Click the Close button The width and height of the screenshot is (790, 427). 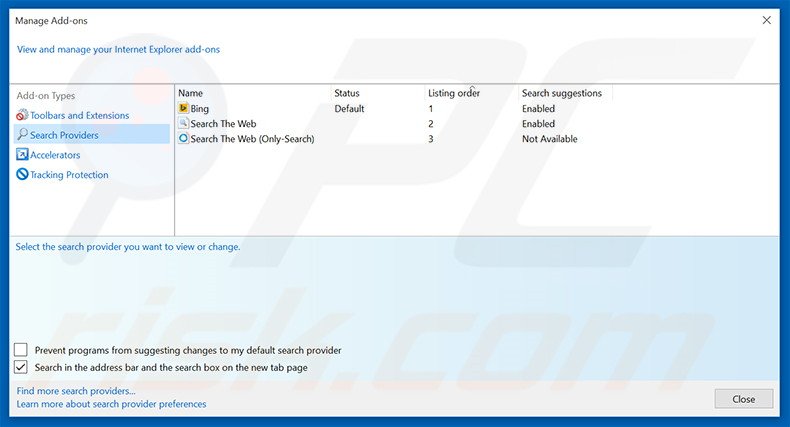744,399
